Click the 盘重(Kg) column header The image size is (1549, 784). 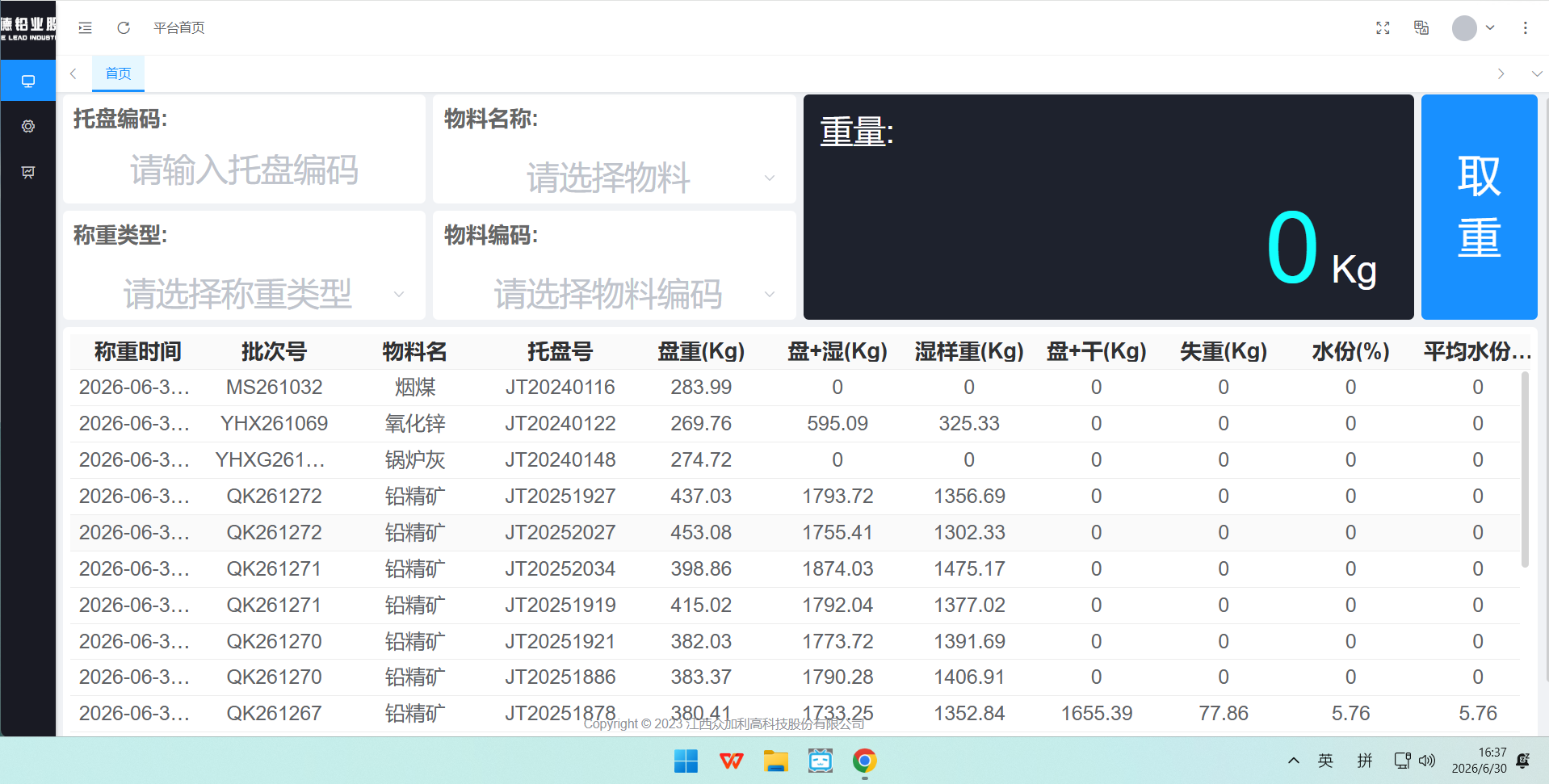pyautogui.click(x=701, y=352)
